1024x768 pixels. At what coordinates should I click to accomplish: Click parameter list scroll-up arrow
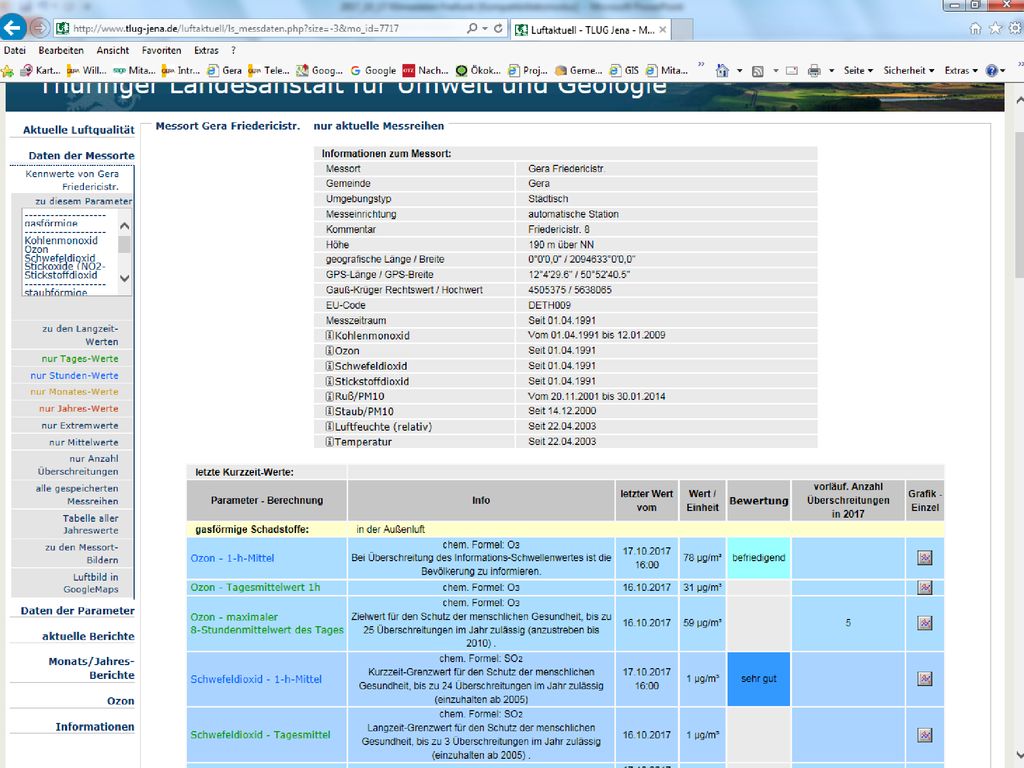click(x=125, y=226)
